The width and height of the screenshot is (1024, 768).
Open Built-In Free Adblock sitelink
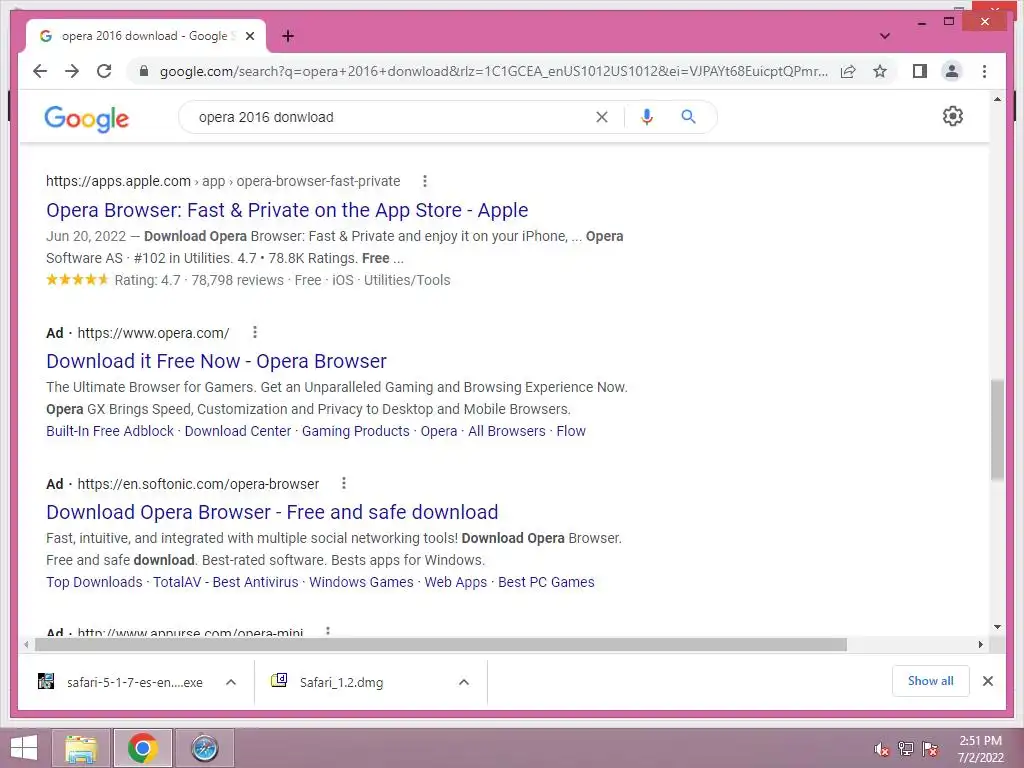tap(110, 431)
